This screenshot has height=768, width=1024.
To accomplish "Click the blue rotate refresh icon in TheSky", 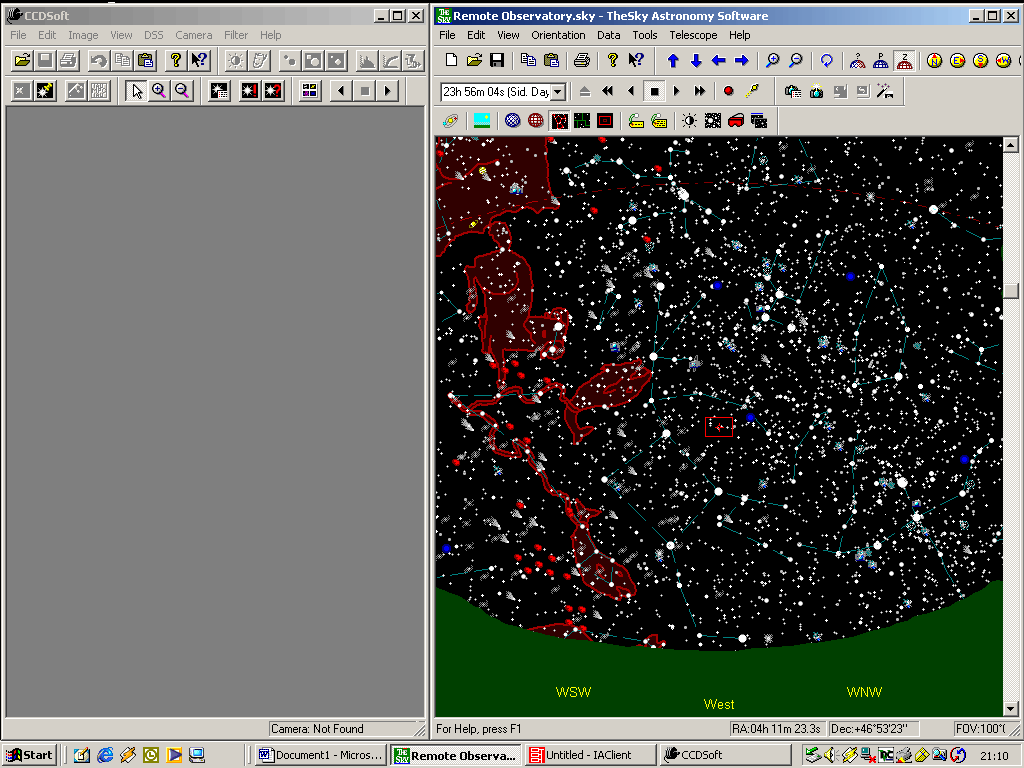I will (826, 61).
